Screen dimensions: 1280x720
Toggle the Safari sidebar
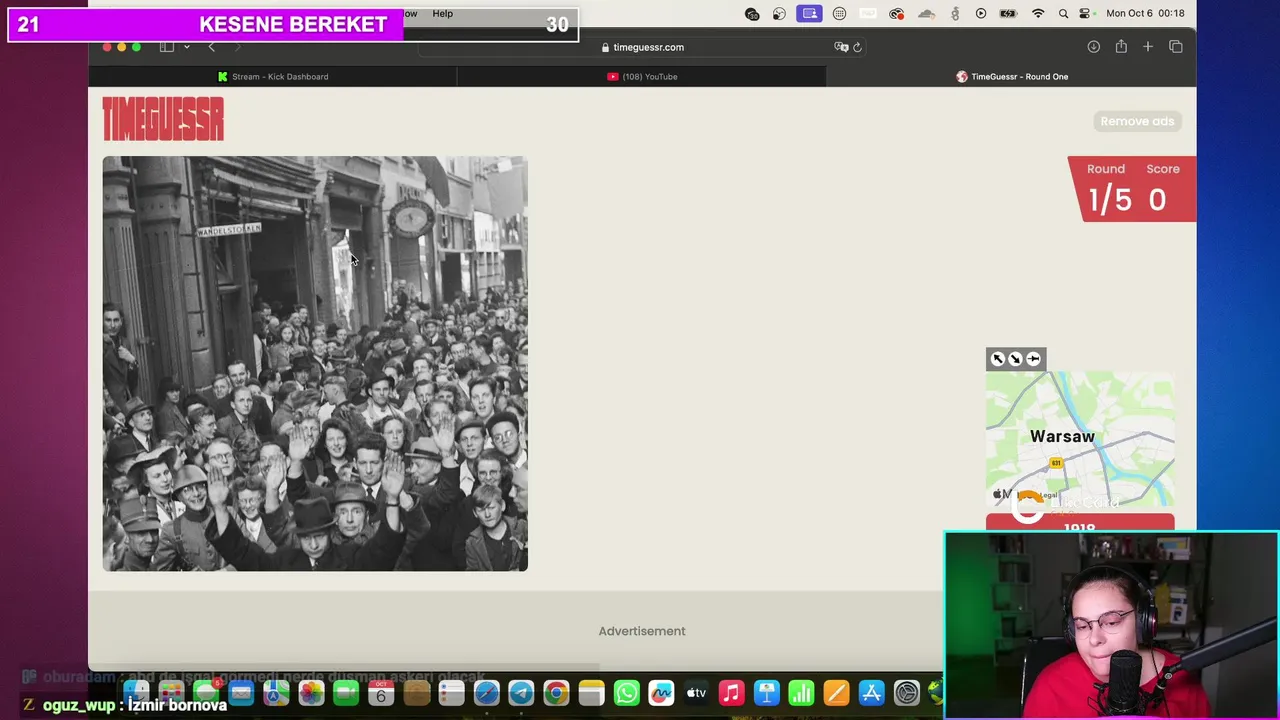pos(167,47)
